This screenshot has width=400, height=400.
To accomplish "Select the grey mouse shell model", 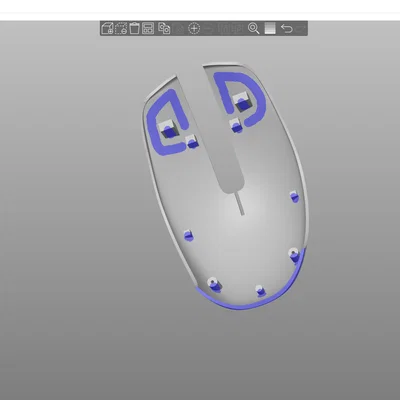I will (226, 186).
